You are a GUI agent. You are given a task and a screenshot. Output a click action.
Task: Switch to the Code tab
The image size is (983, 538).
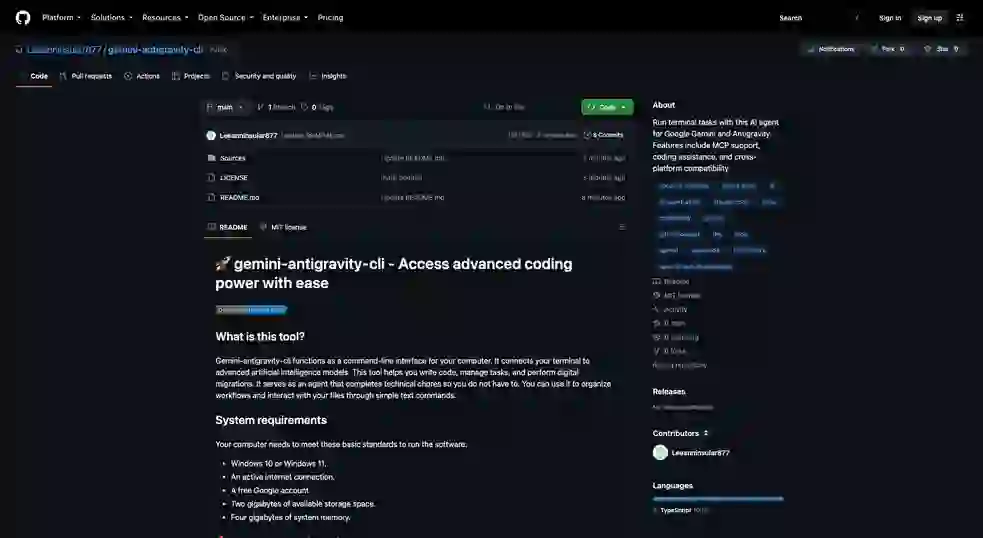pyautogui.click(x=34, y=76)
